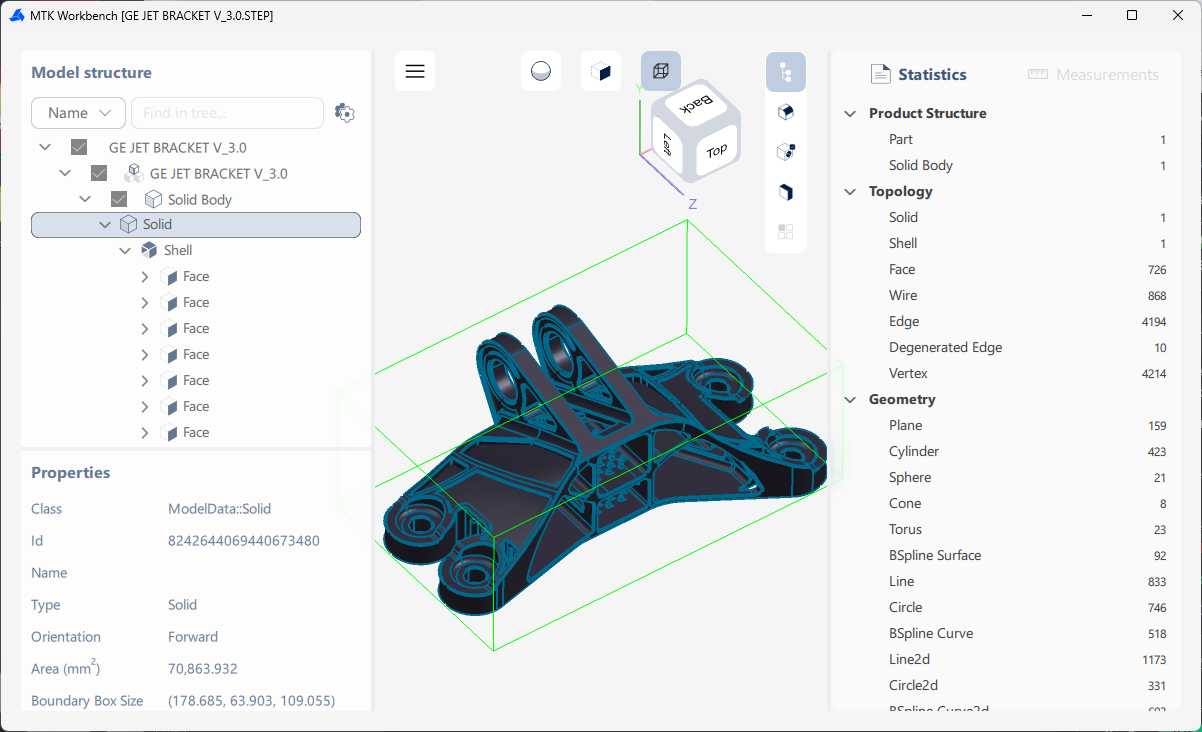Viewport: 1202px width, 732px height.
Task: Open the hamburger main menu
Action: click(x=415, y=71)
